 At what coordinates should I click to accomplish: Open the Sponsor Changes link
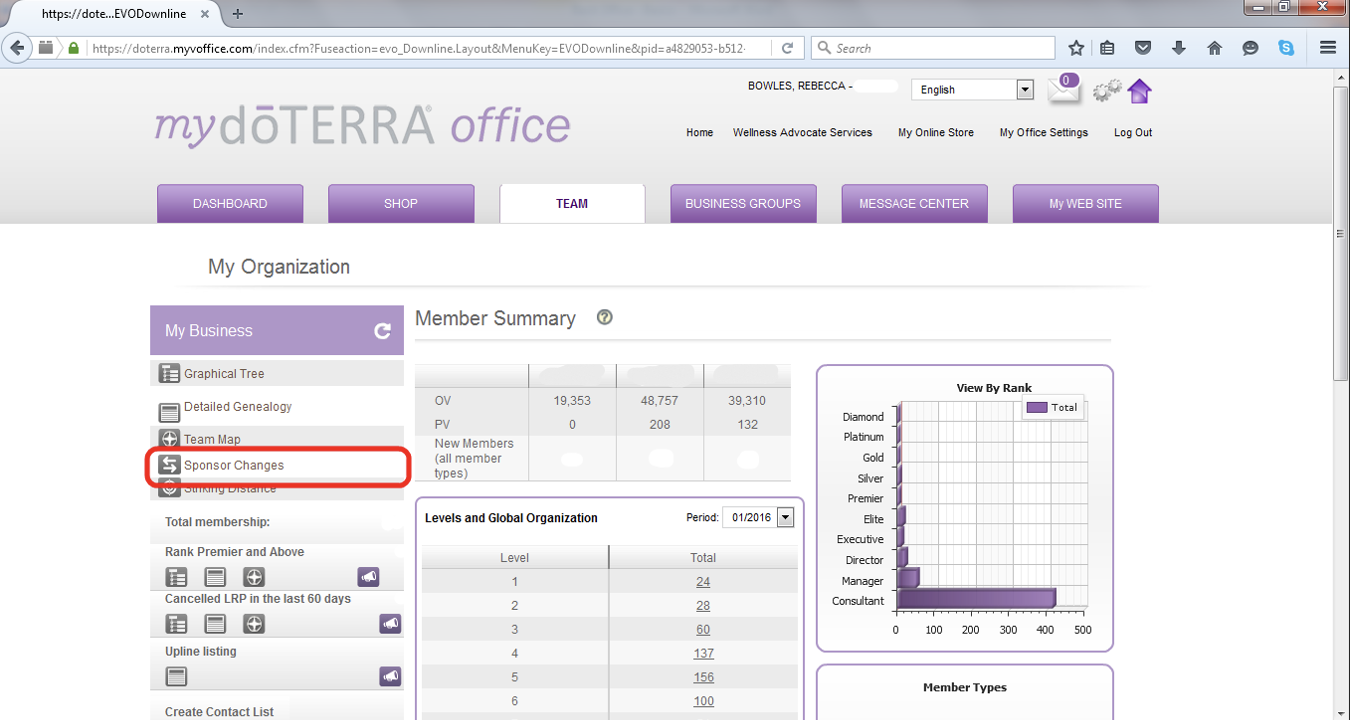pyautogui.click(x=234, y=465)
